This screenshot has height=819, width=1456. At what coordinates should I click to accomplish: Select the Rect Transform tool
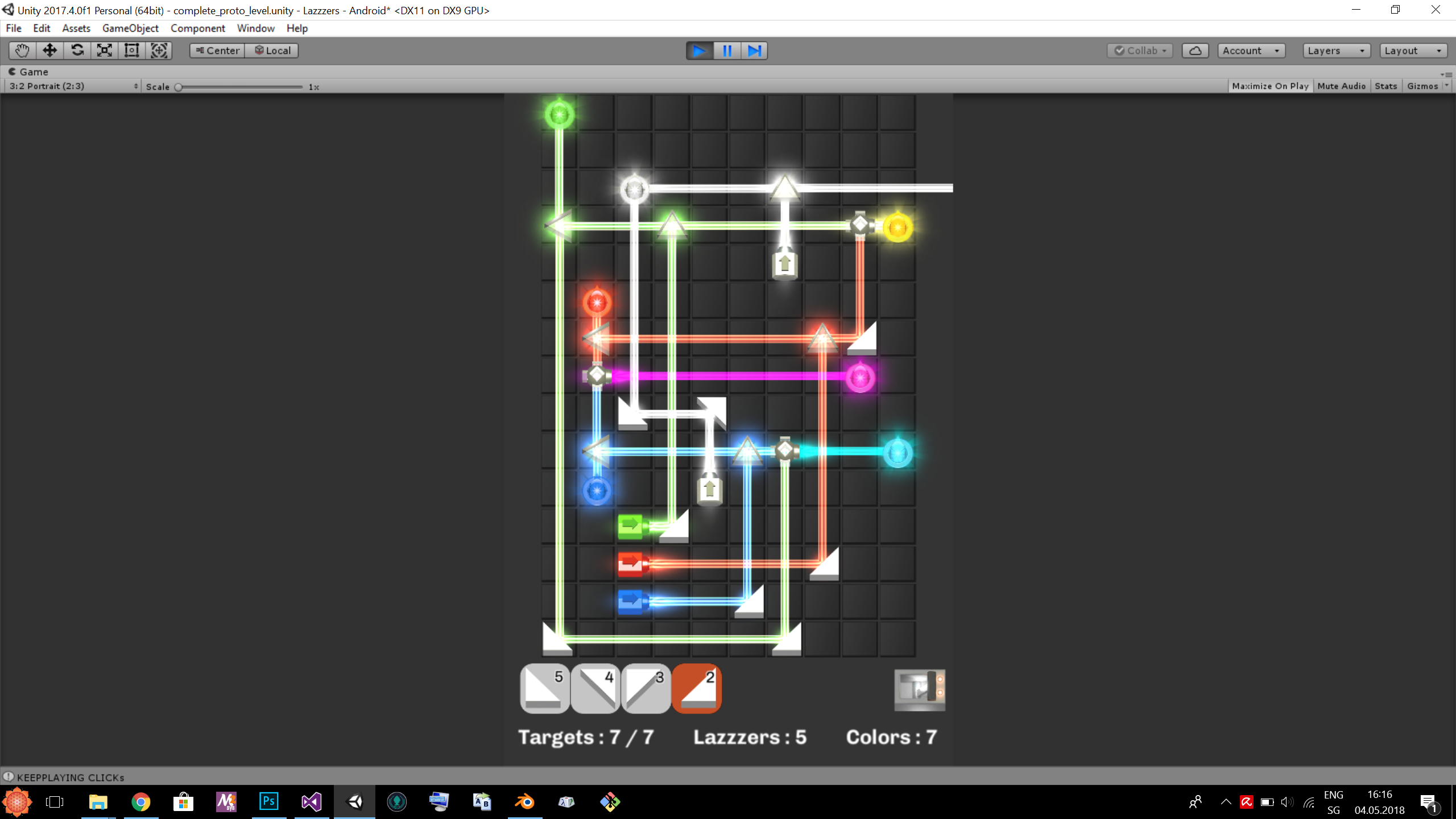pos(132,51)
